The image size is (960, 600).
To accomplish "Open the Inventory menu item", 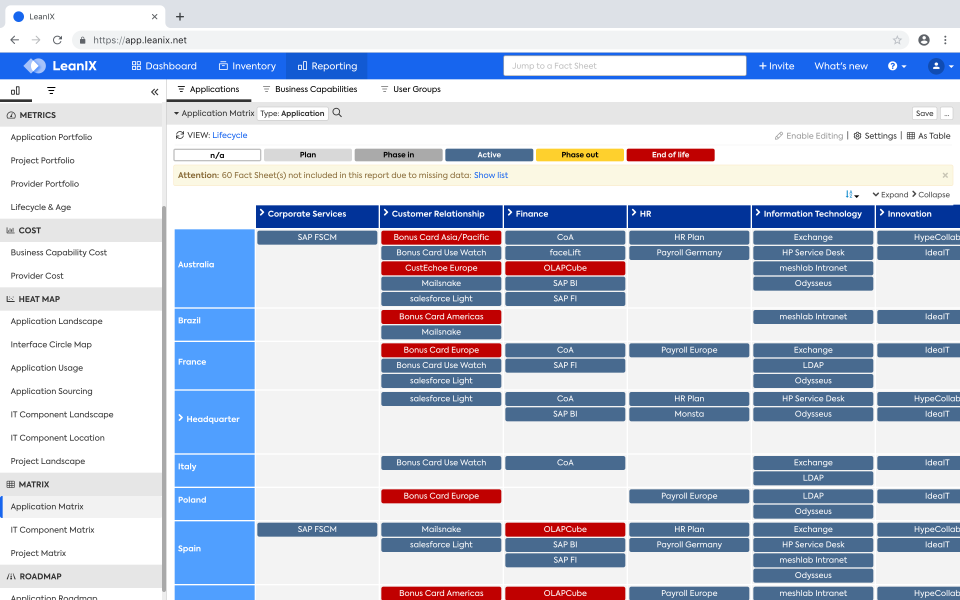I will tap(246, 66).
